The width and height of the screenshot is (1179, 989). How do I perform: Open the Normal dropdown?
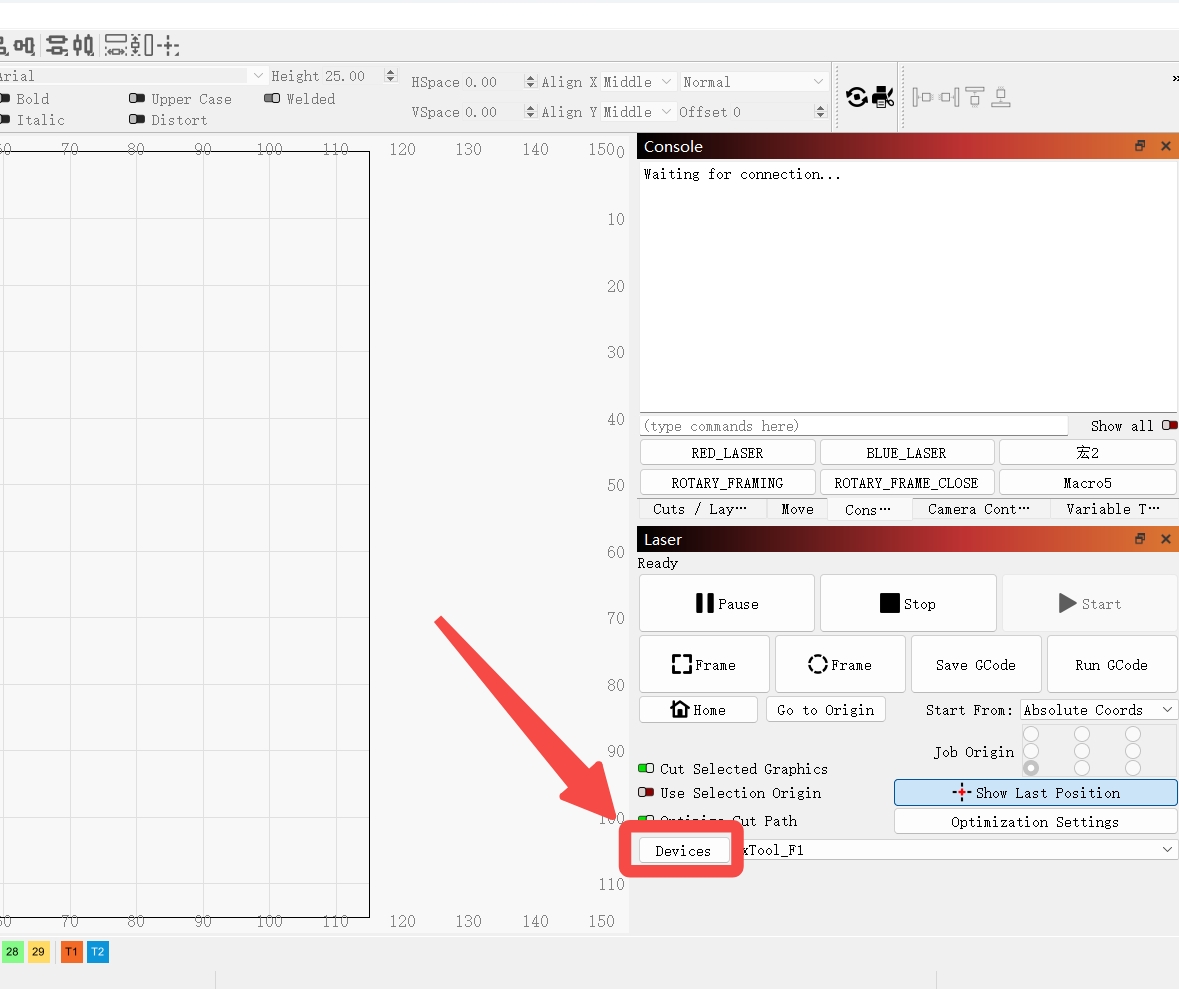point(753,82)
